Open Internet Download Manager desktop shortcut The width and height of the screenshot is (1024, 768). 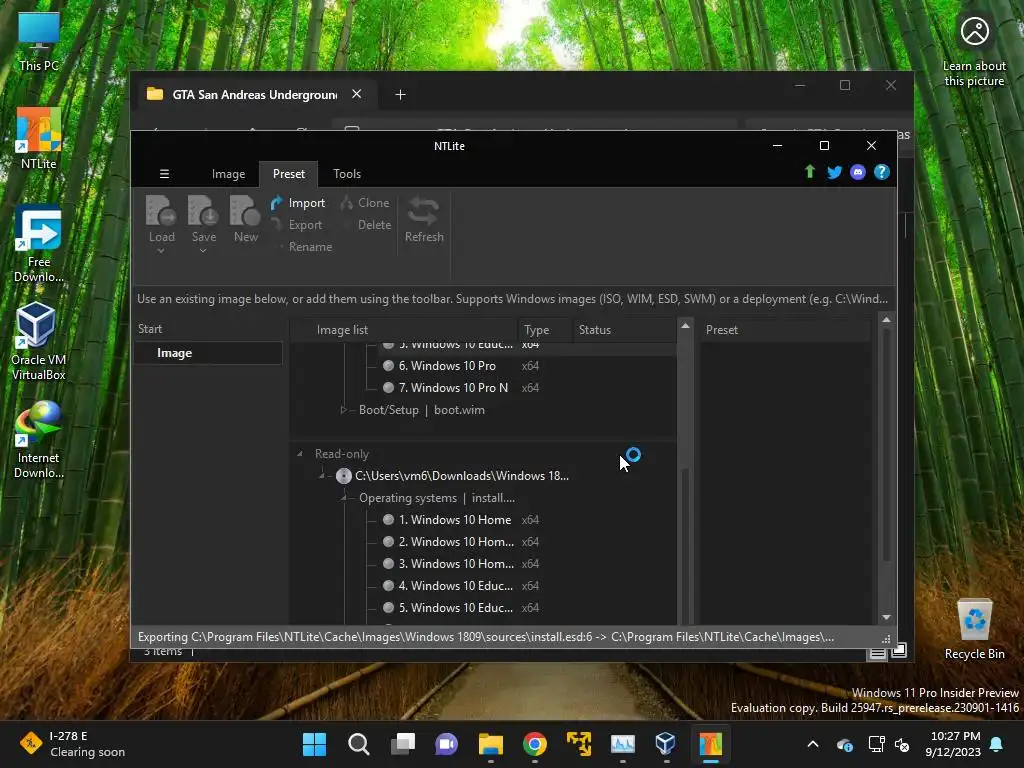click(x=39, y=440)
